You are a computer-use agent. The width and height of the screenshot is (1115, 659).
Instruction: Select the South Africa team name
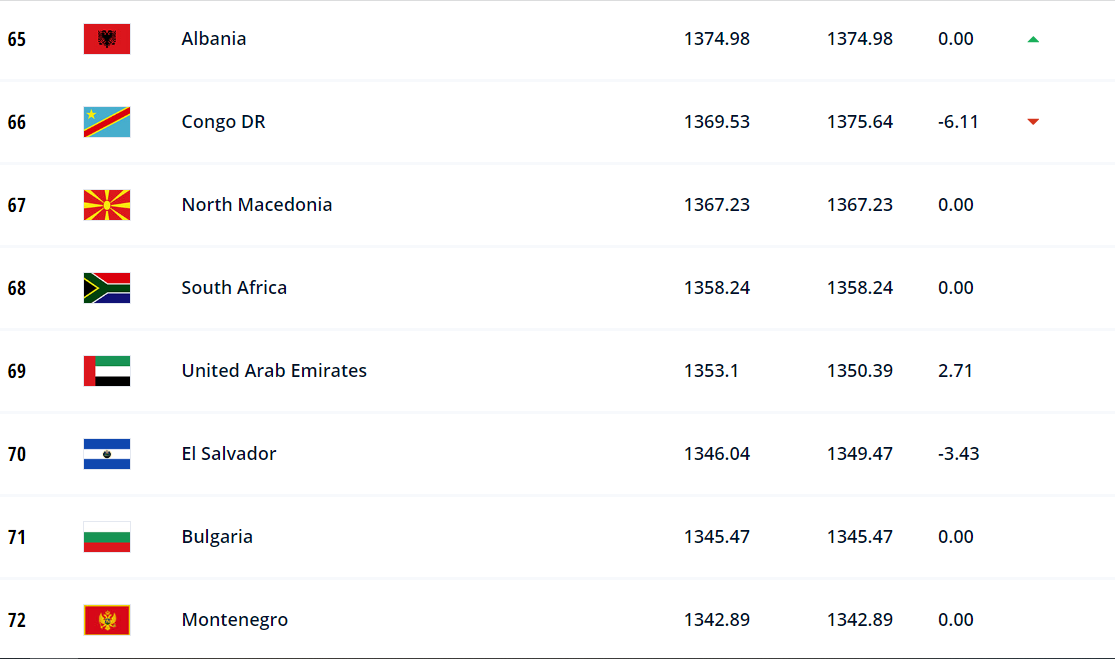234,287
